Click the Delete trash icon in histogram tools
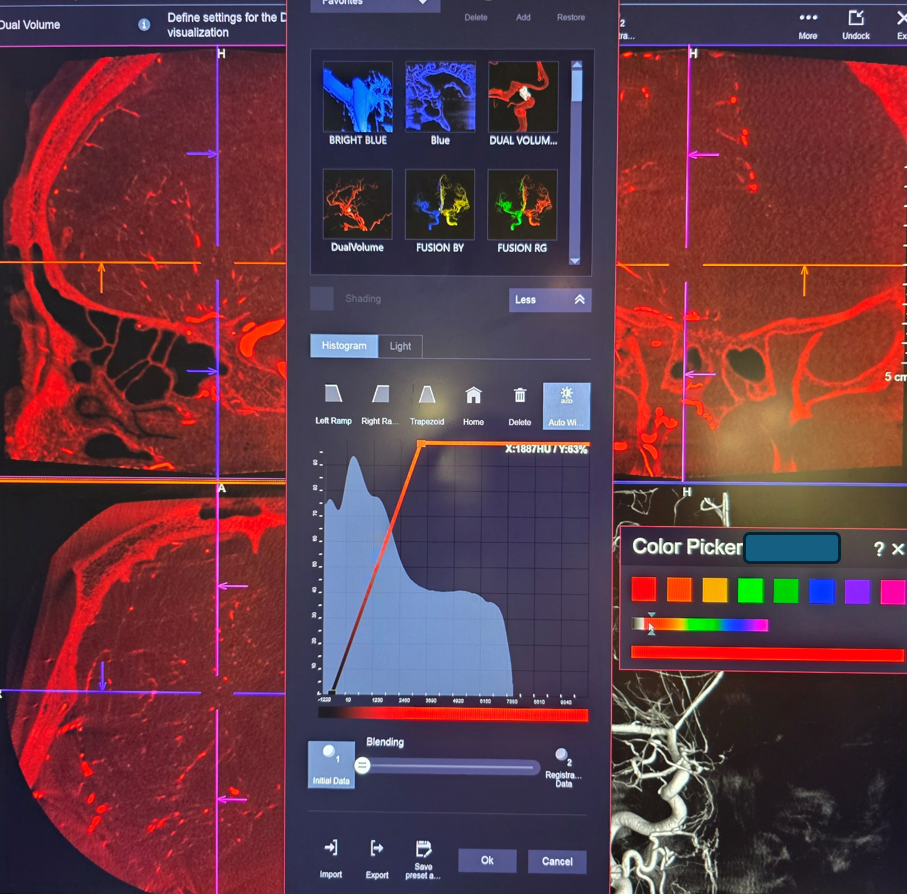Screen dimensions: 907x894 coord(520,397)
